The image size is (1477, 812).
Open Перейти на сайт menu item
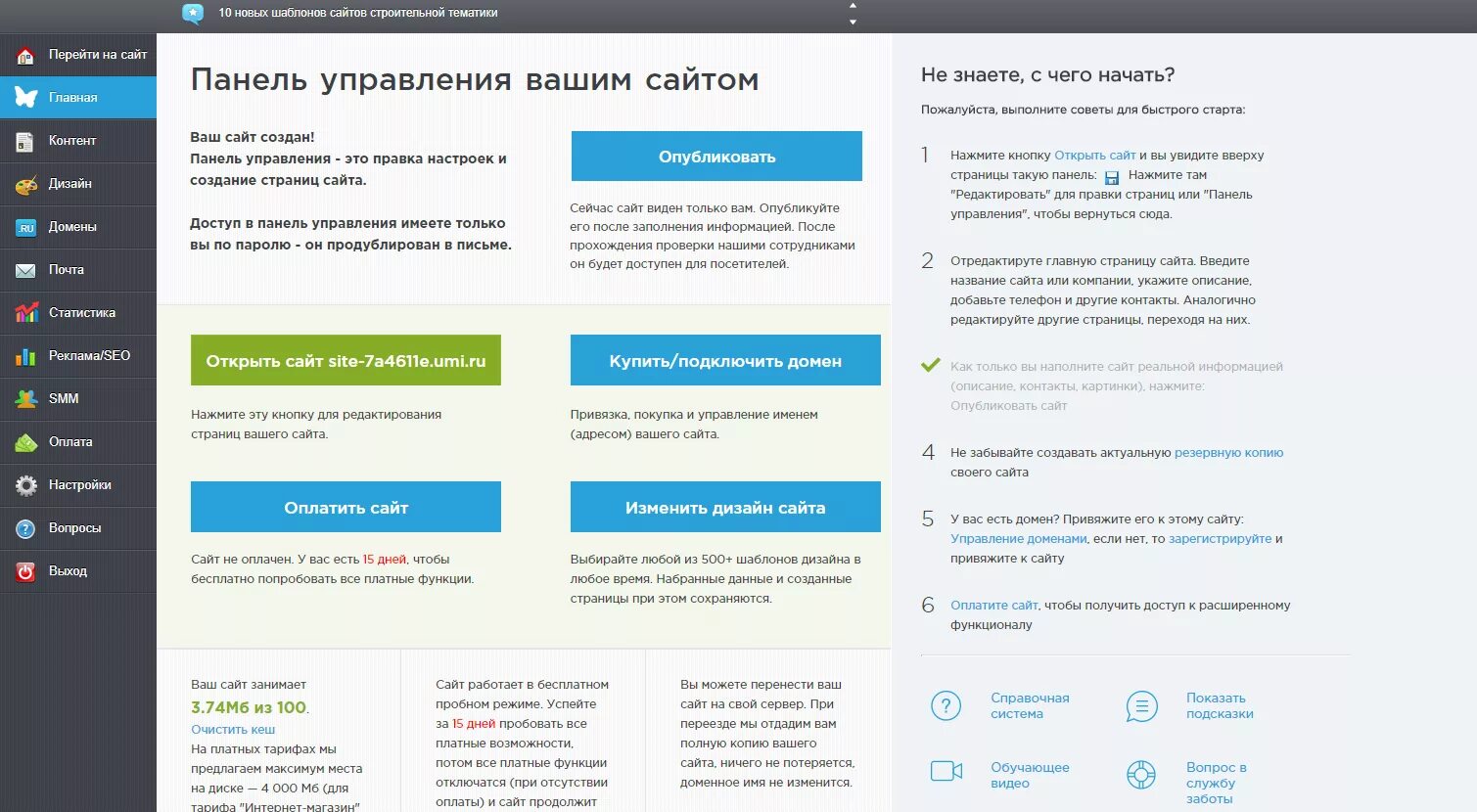(x=78, y=55)
